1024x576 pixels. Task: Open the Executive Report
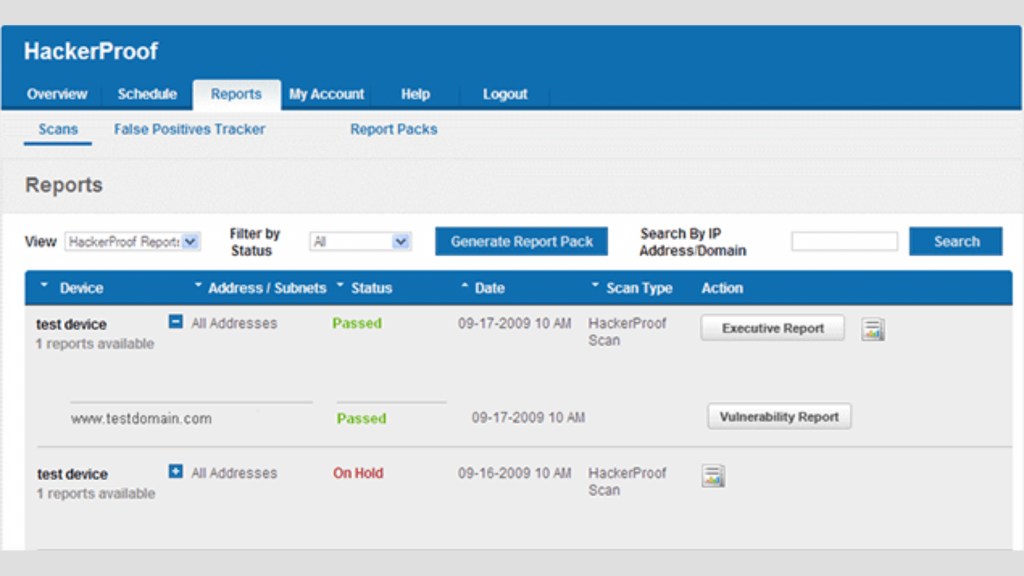click(x=773, y=328)
